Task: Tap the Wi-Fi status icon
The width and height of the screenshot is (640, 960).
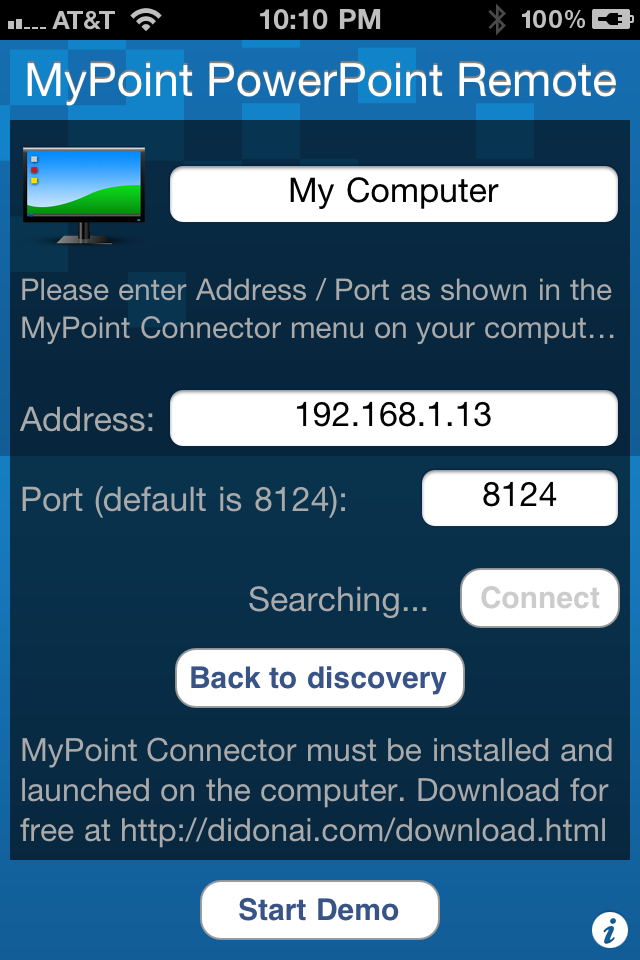Action: click(146, 20)
